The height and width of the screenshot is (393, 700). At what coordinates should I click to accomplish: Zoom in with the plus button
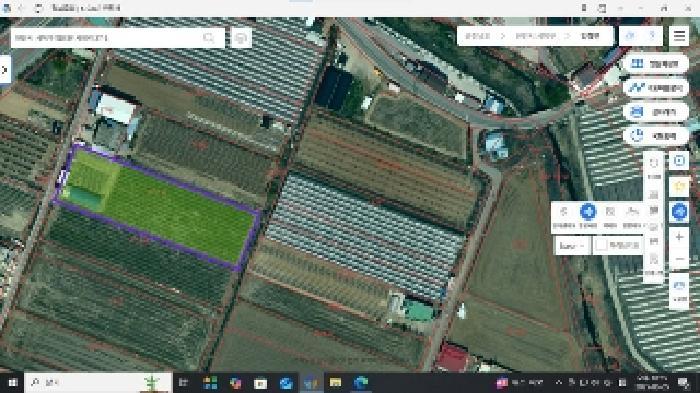click(679, 237)
